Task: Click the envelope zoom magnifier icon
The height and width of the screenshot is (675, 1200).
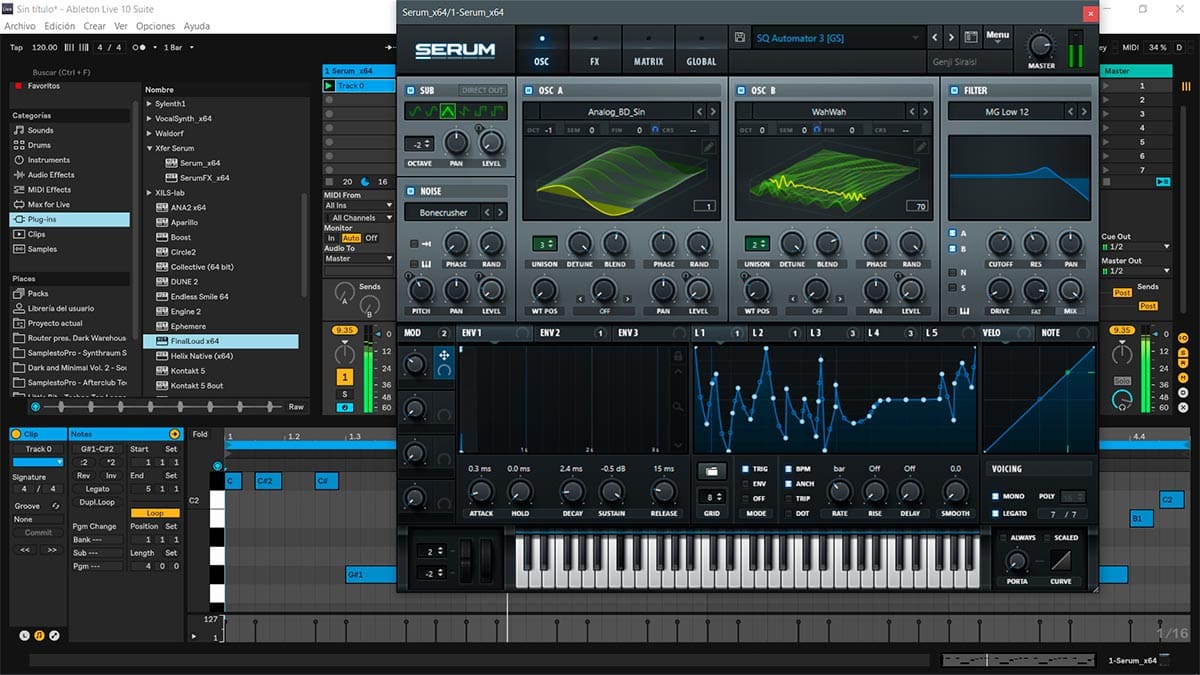Action: tap(678, 406)
